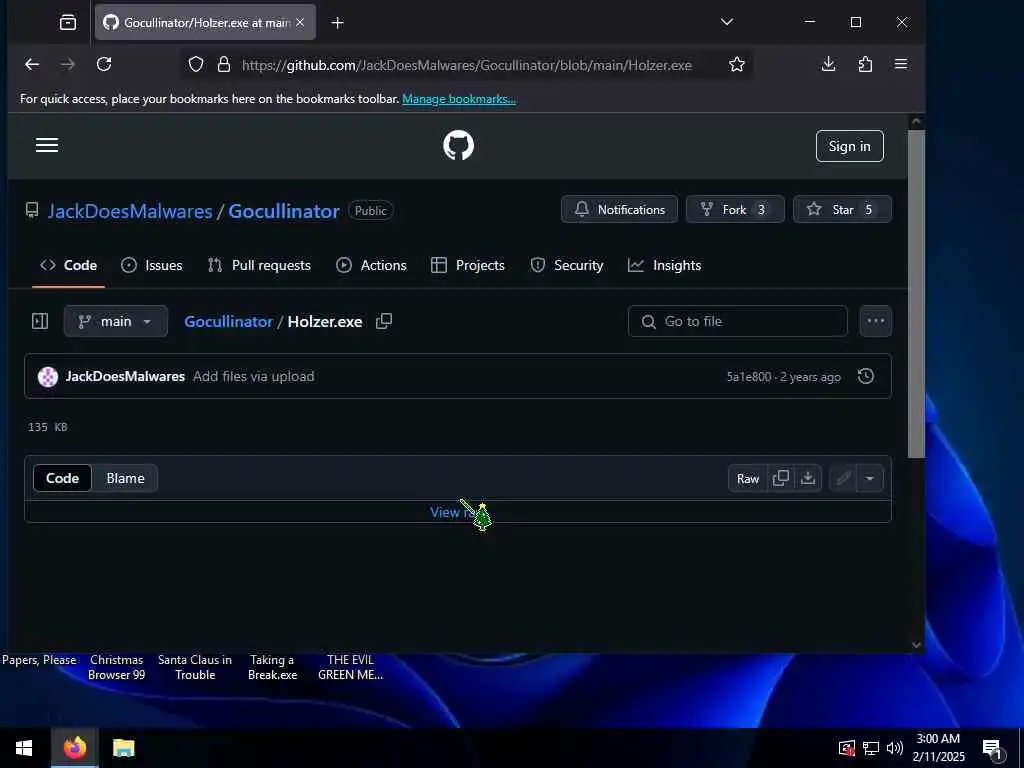The image size is (1024, 768).
Task: Open the GitHub hamburger navigation menu
Action: click(47, 145)
